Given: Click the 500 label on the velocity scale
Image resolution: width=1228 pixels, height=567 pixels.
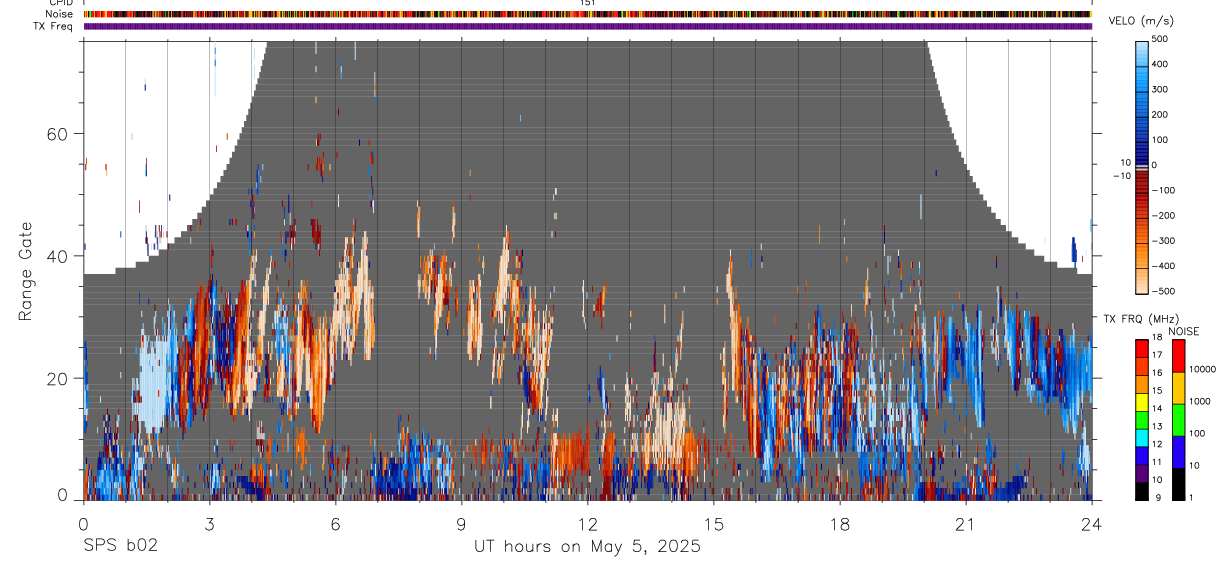Looking at the screenshot, I should (x=1160, y=40).
